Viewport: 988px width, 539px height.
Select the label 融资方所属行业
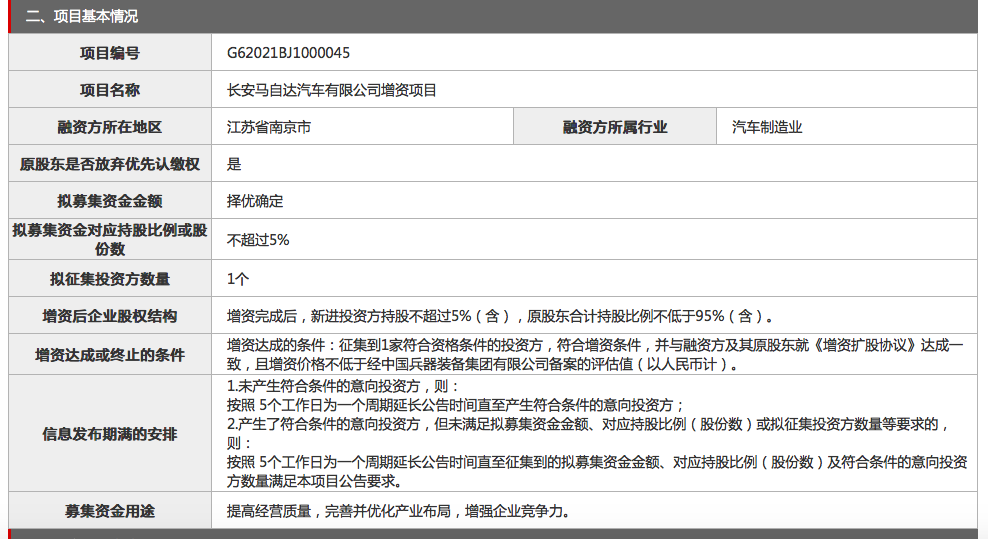(615, 127)
